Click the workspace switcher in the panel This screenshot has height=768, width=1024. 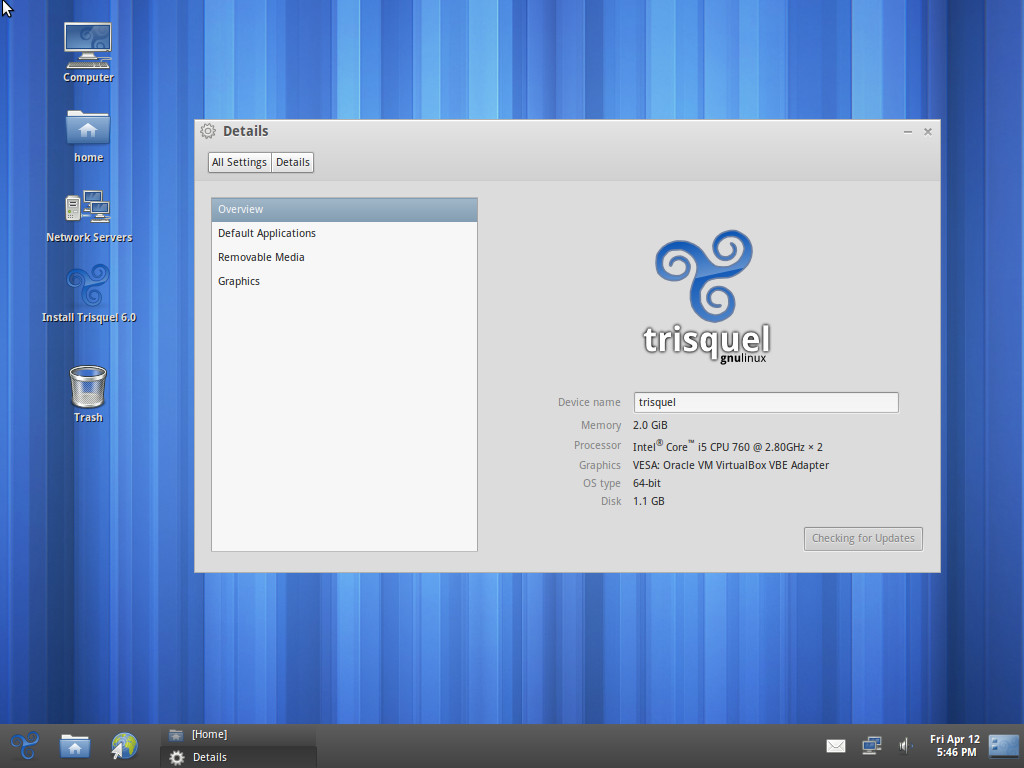click(x=1004, y=746)
